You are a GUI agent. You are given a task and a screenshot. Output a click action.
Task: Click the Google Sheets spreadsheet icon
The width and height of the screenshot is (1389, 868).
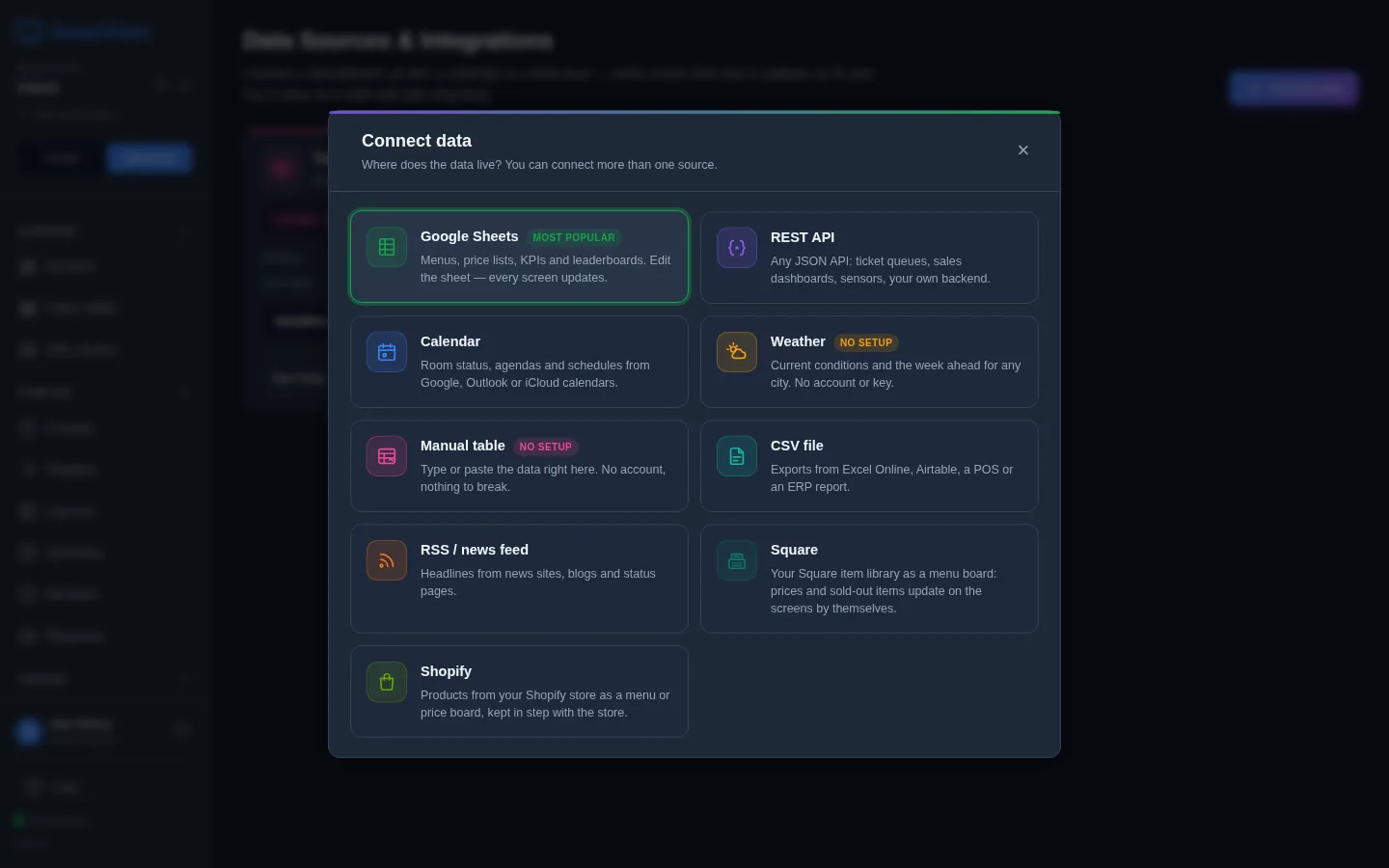click(x=387, y=248)
